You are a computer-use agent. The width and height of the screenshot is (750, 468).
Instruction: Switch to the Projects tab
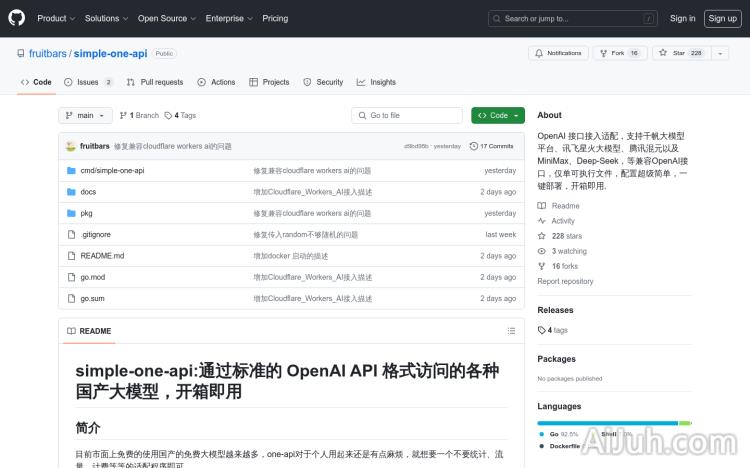point(269,82)
